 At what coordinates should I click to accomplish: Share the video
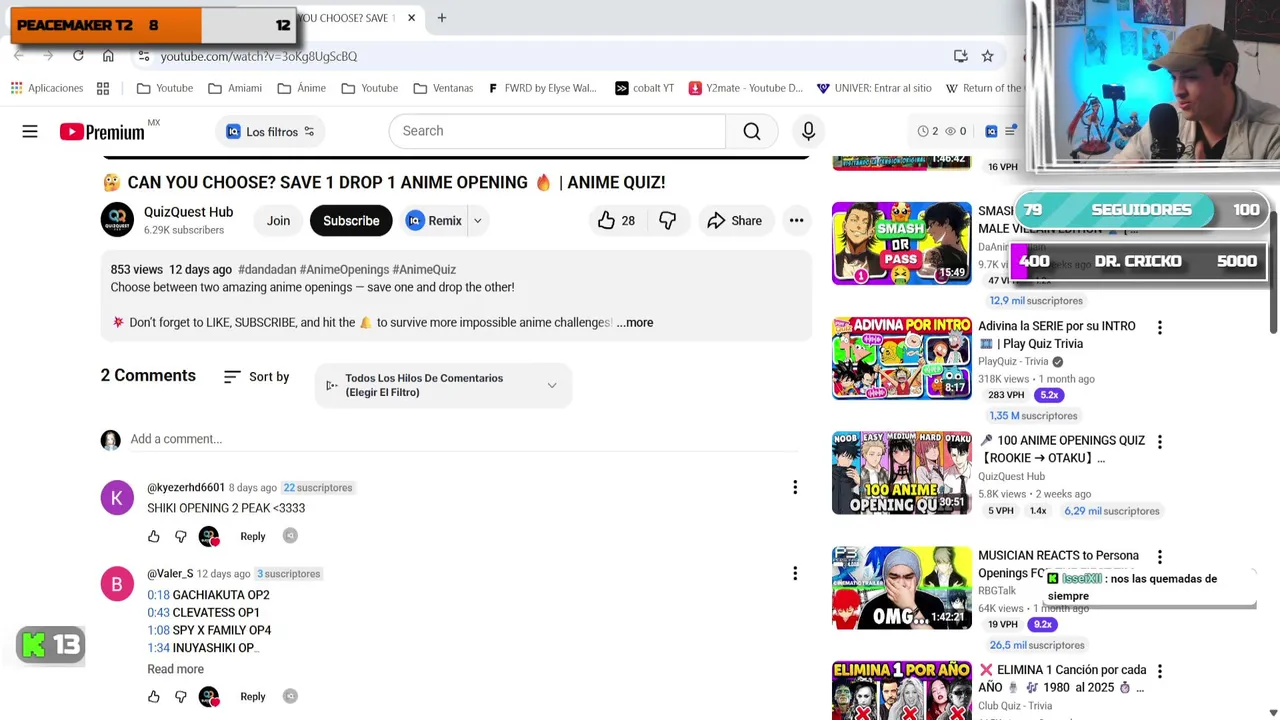pyautogui.click(x=735, y=221)
